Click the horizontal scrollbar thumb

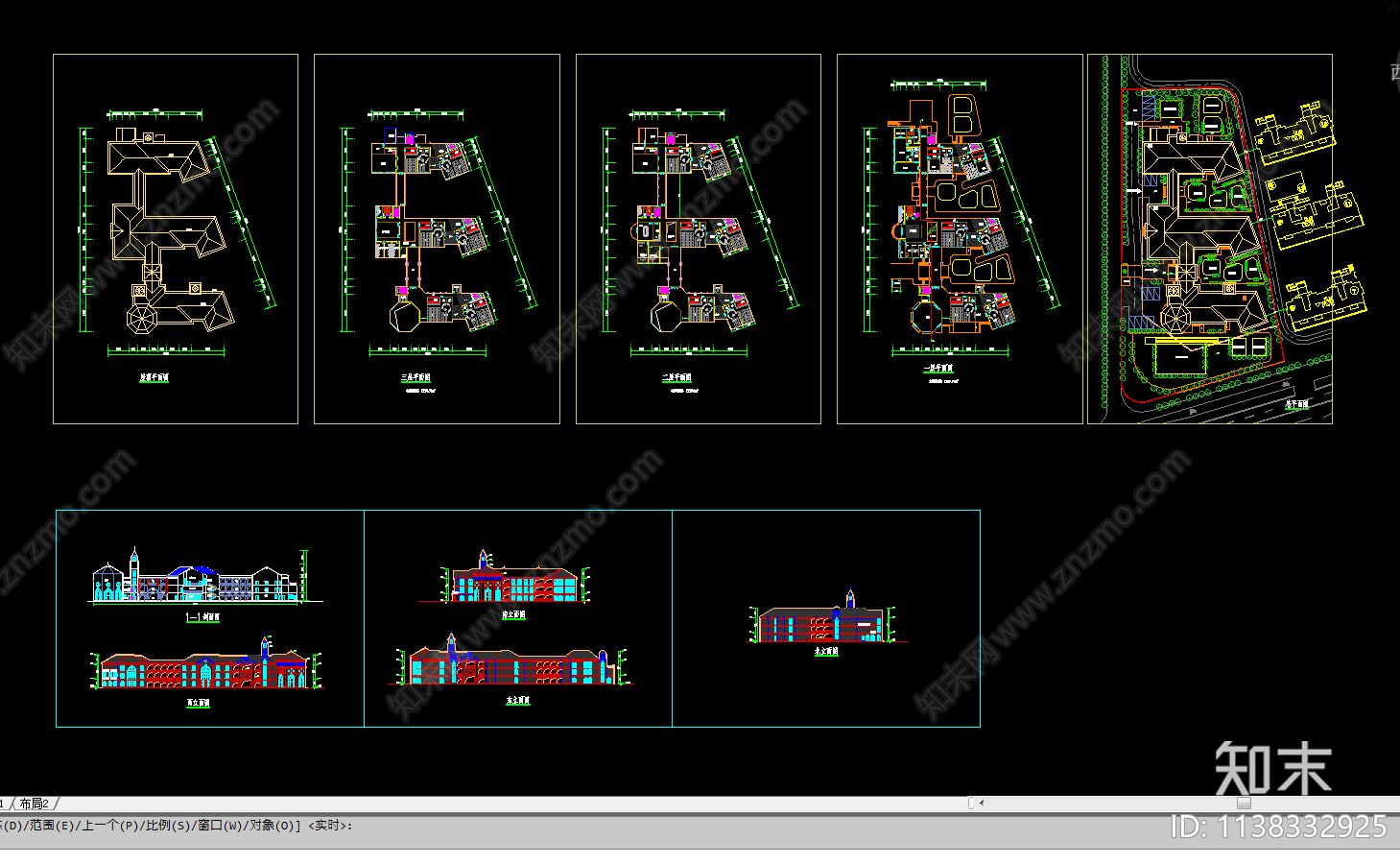[1244, 804]
